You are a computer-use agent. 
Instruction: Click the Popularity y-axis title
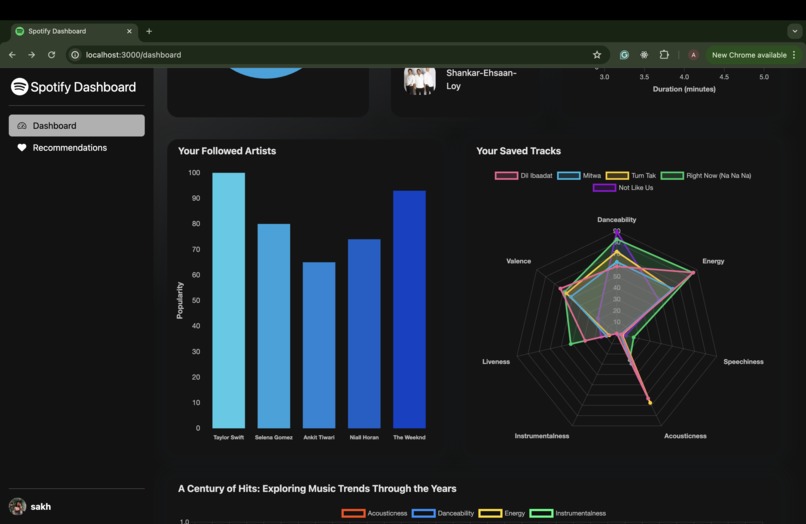click(179, 300)
